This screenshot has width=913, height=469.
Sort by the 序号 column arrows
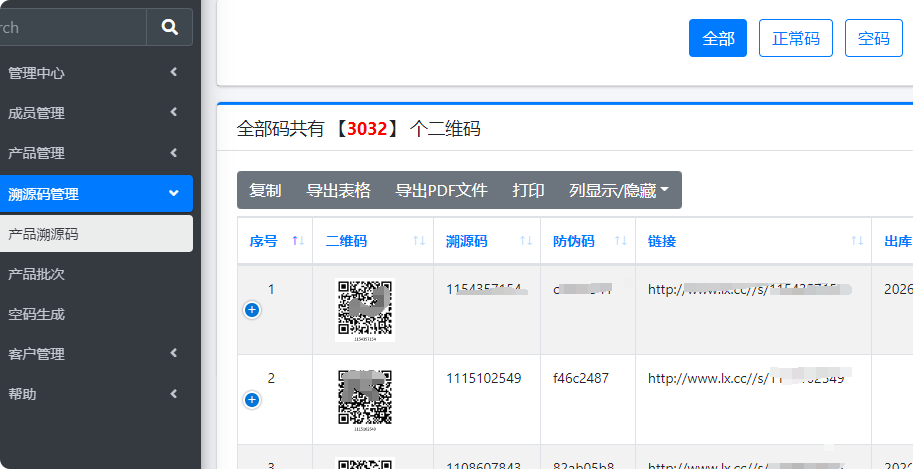pos(298,241)
